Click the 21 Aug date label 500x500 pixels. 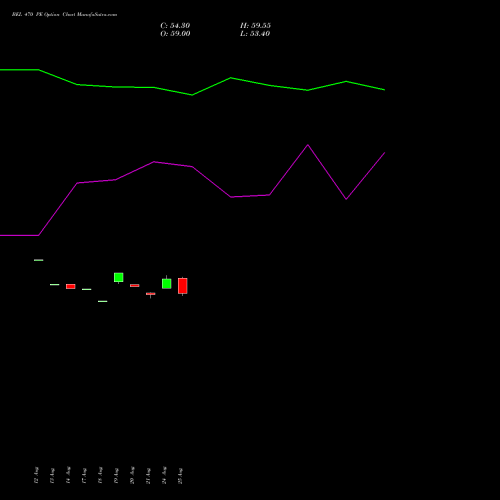[x=148, y=475]
